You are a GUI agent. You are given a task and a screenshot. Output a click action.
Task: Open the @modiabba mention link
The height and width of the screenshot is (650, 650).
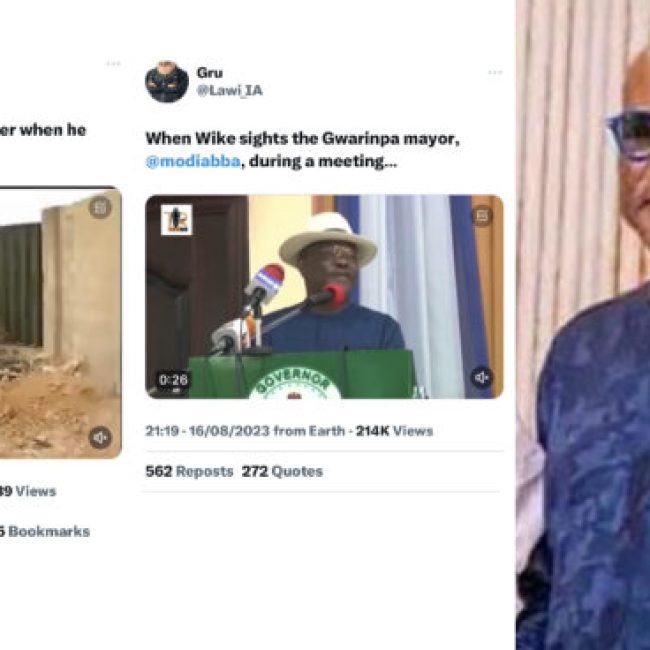coord(193,161)
